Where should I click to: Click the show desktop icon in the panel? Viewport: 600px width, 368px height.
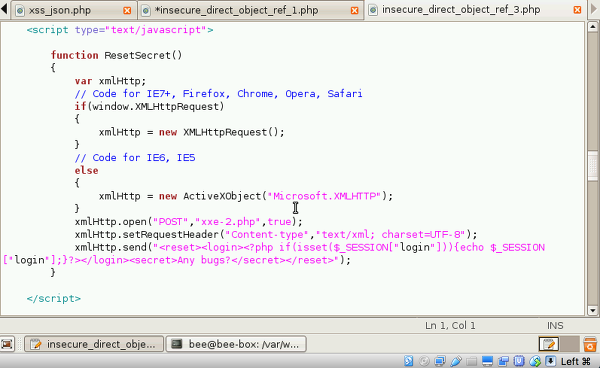click(x=7, y=344)
